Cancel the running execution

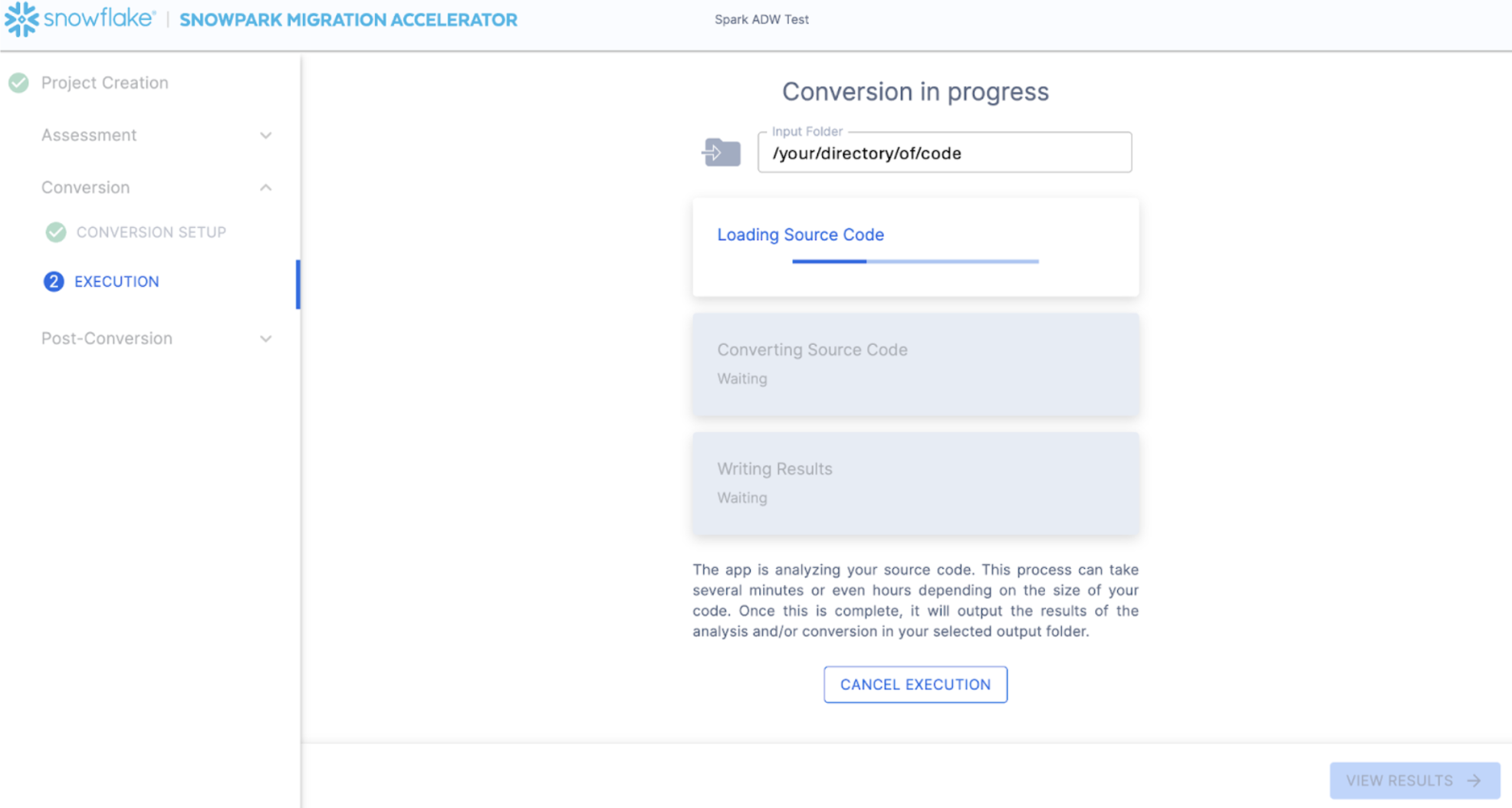click(915, 685)
